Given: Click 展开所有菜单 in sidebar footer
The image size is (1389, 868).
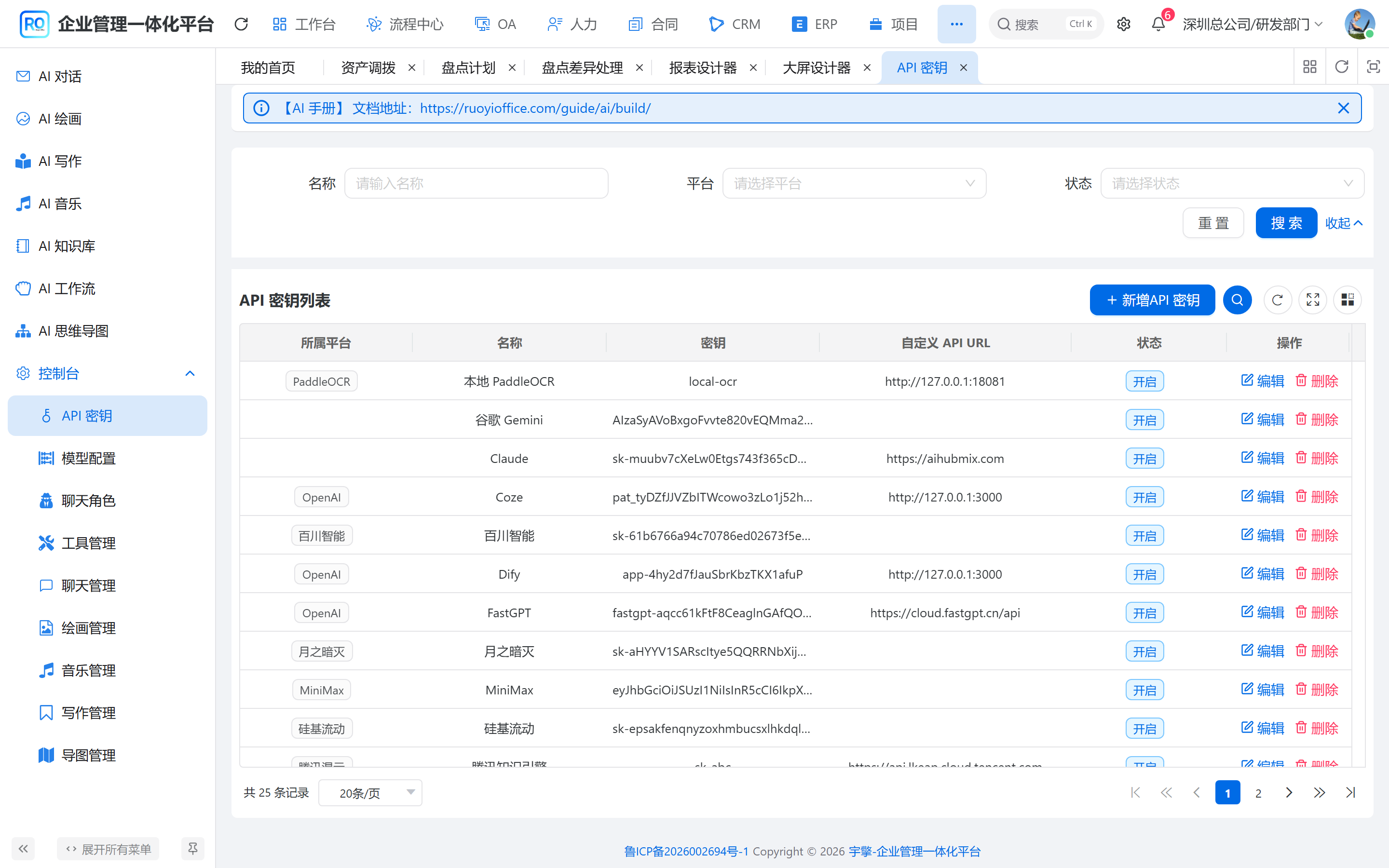Looking at the screenshot, I should [108, 849].
